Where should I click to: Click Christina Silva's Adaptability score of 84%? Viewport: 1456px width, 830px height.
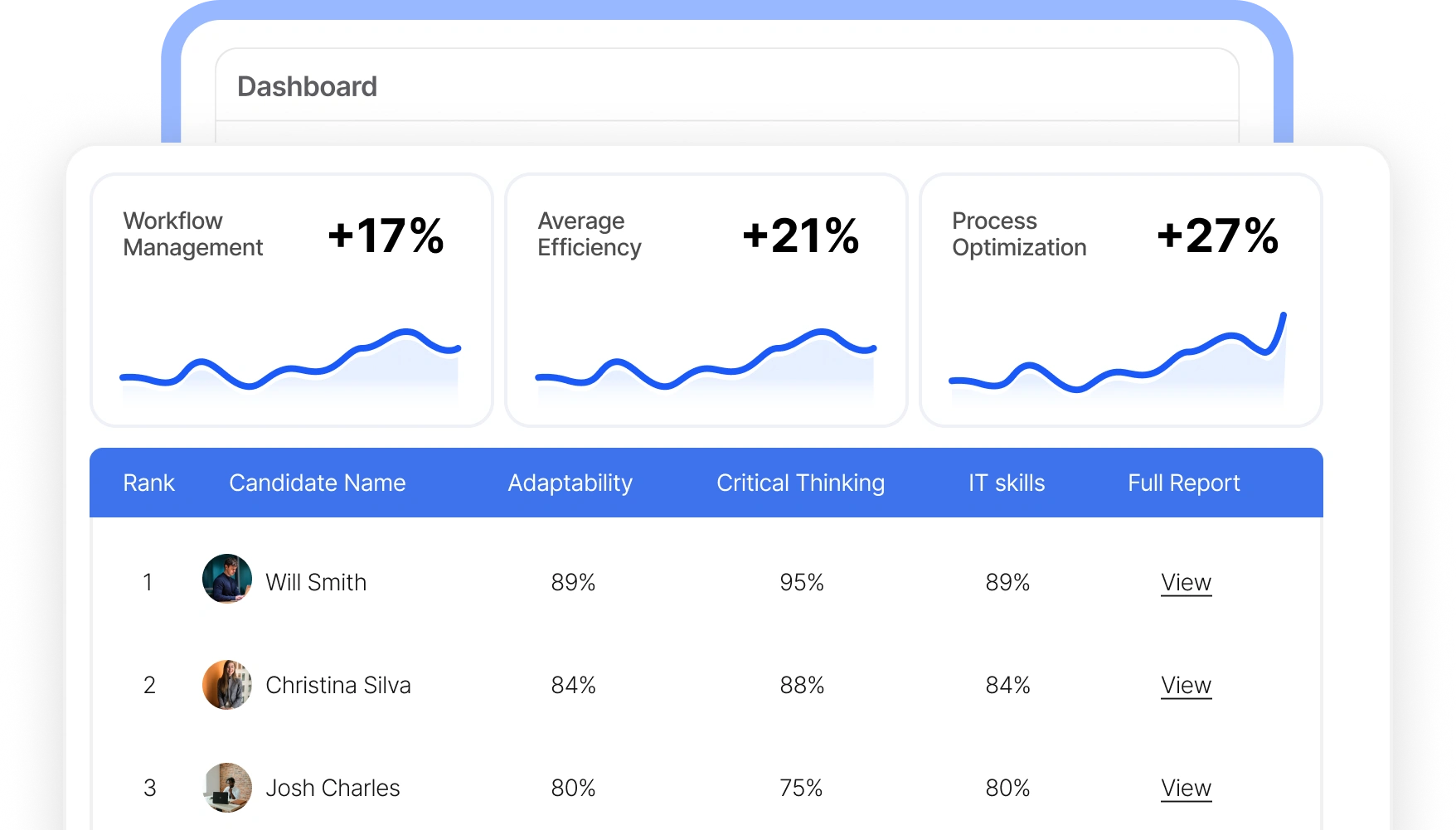coord(574,686)
